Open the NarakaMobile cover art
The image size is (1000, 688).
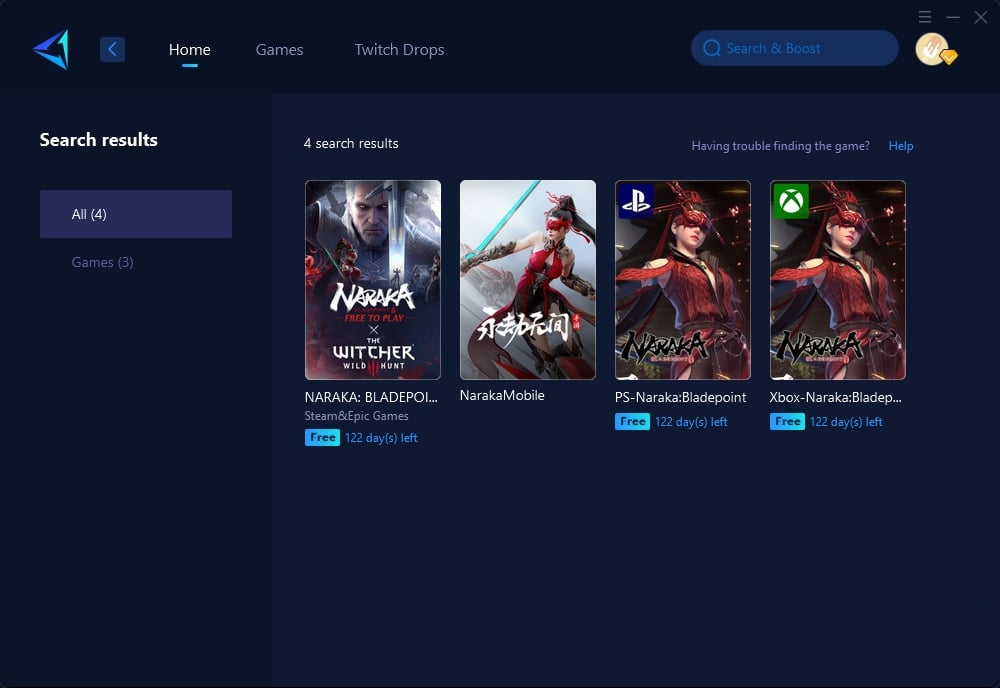coord(528,280)
